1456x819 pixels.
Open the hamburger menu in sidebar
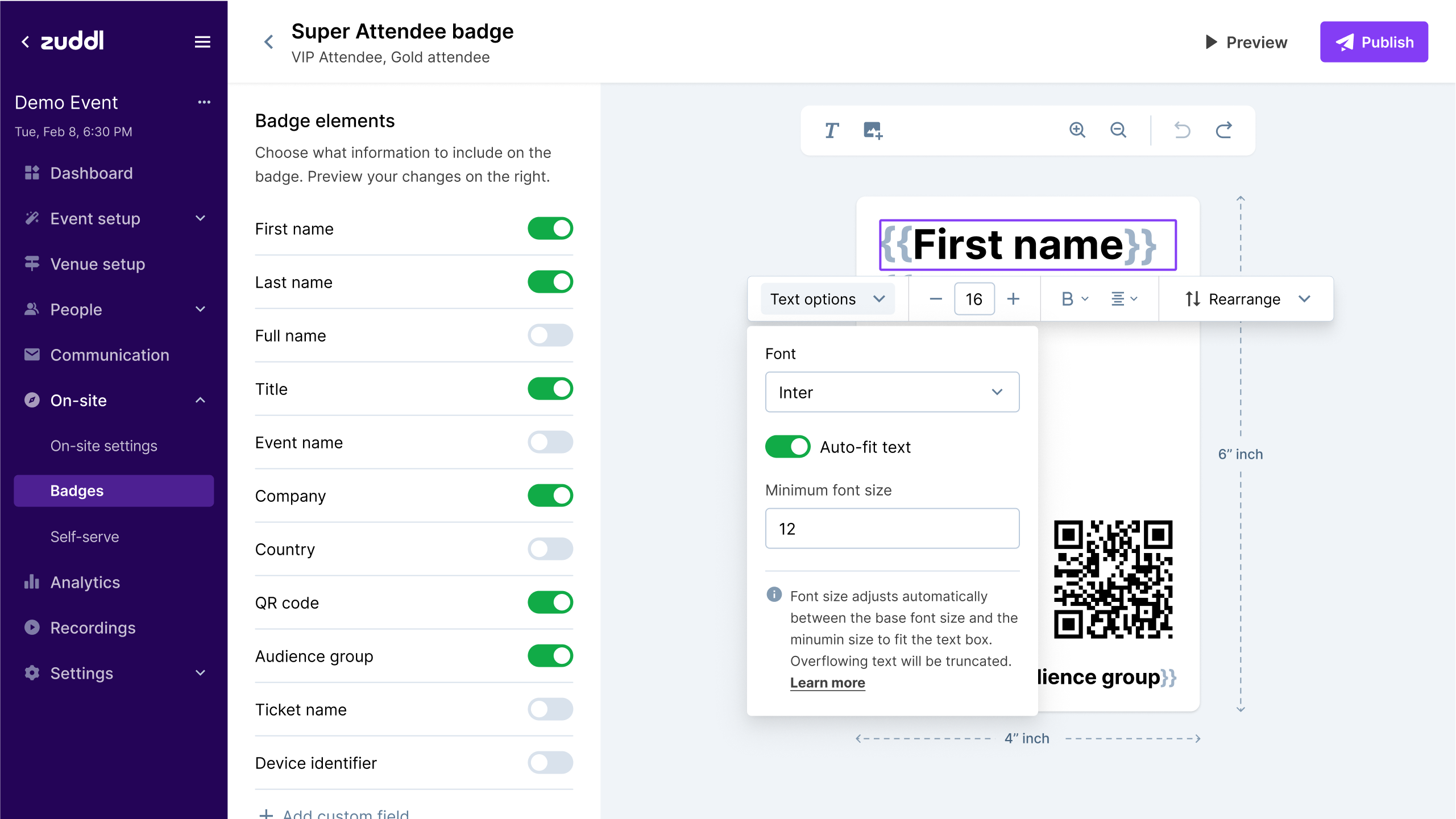coord(202,42)
